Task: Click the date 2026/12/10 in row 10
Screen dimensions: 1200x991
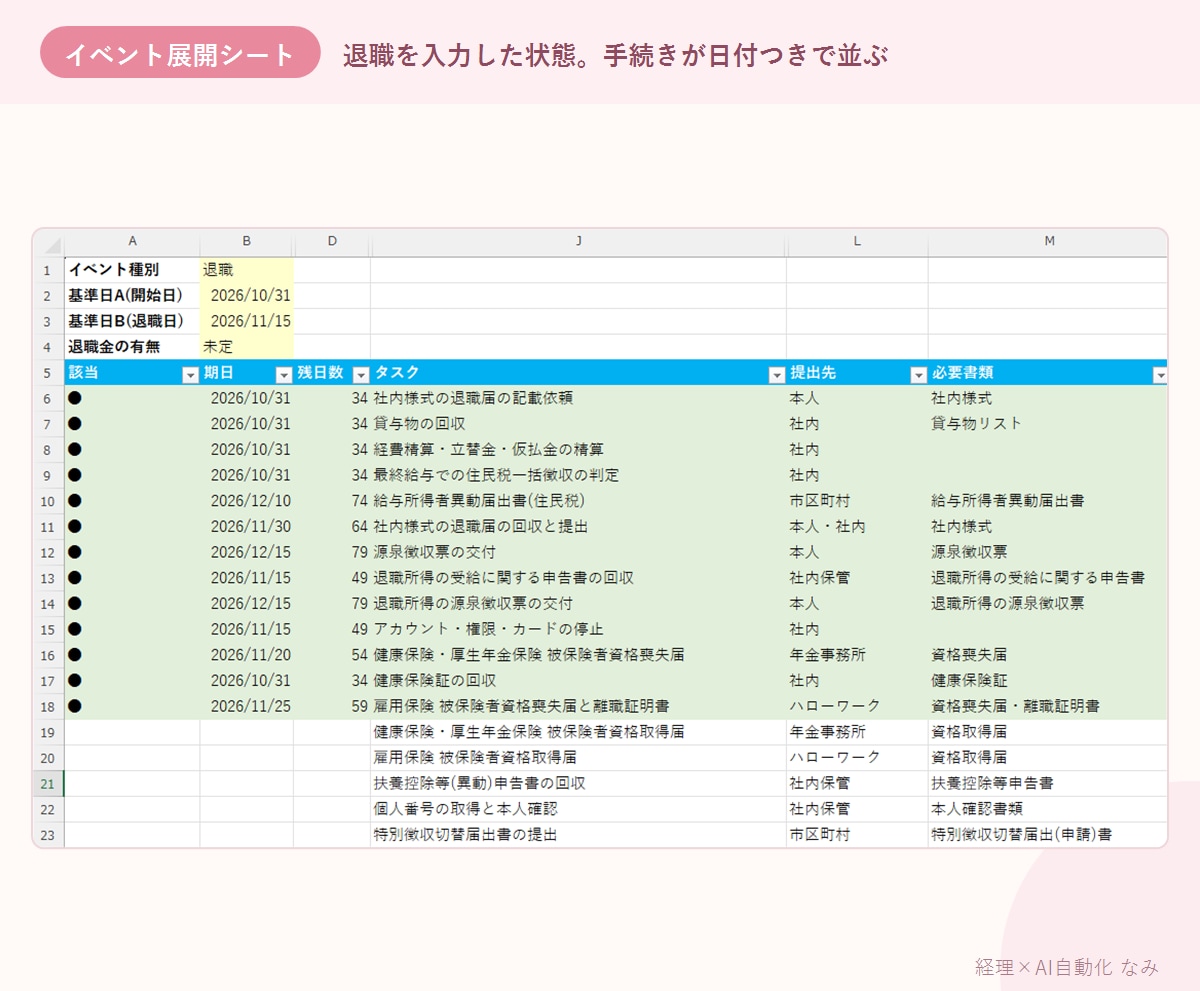Action: pyautogui.click(x=250, y=501)
